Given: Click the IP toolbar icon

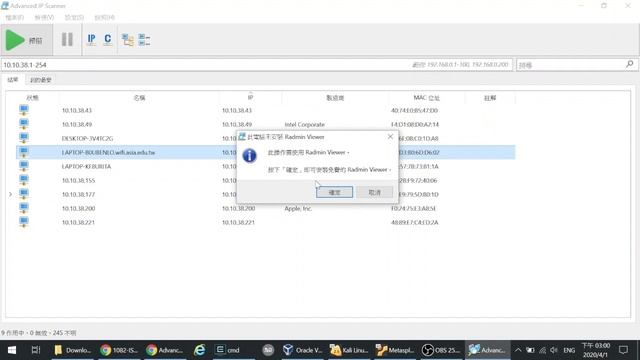Looking at the screenshot, I should [91, 40].
